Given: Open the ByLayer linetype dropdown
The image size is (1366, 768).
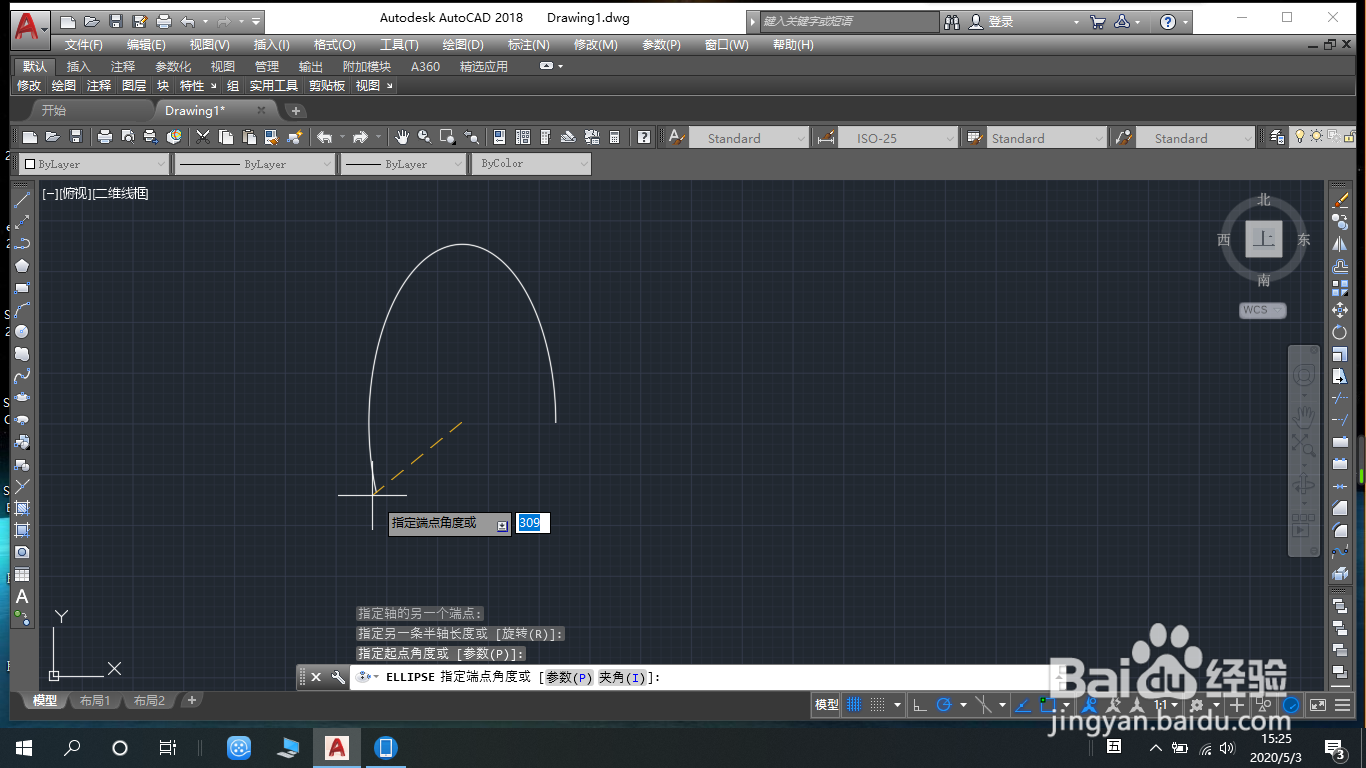Looking at the screenshot, I should pos(255,164).
